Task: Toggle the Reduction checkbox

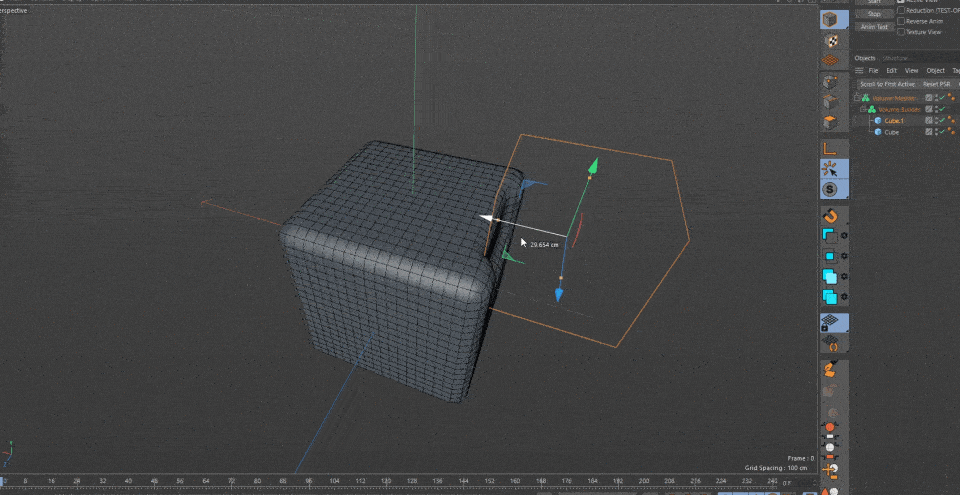Action: click(901, 10)
